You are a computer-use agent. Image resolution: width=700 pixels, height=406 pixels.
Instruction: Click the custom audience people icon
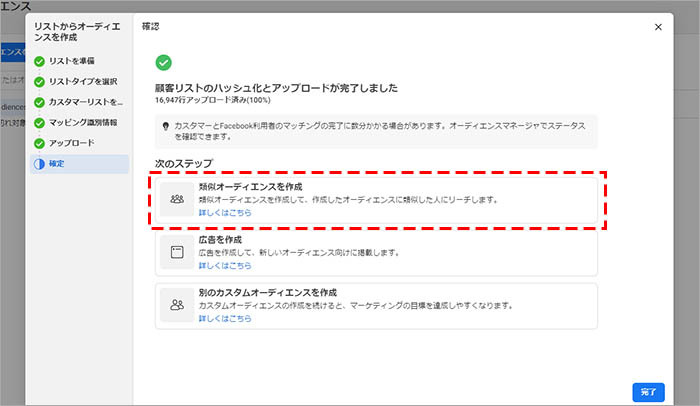click(177, 304)
